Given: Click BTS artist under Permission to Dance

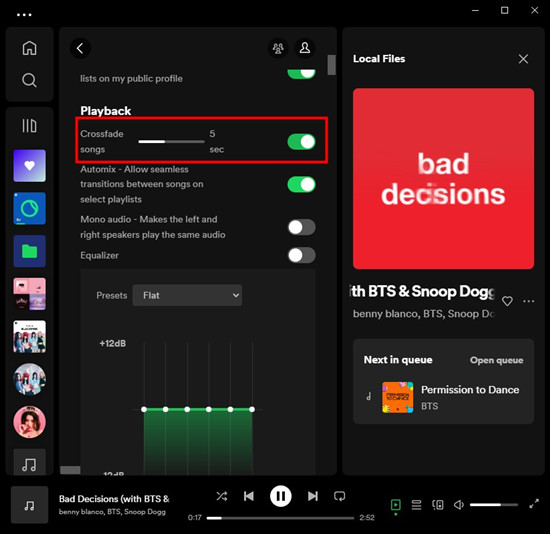Looking at the screenshot, I should point(429,406).
